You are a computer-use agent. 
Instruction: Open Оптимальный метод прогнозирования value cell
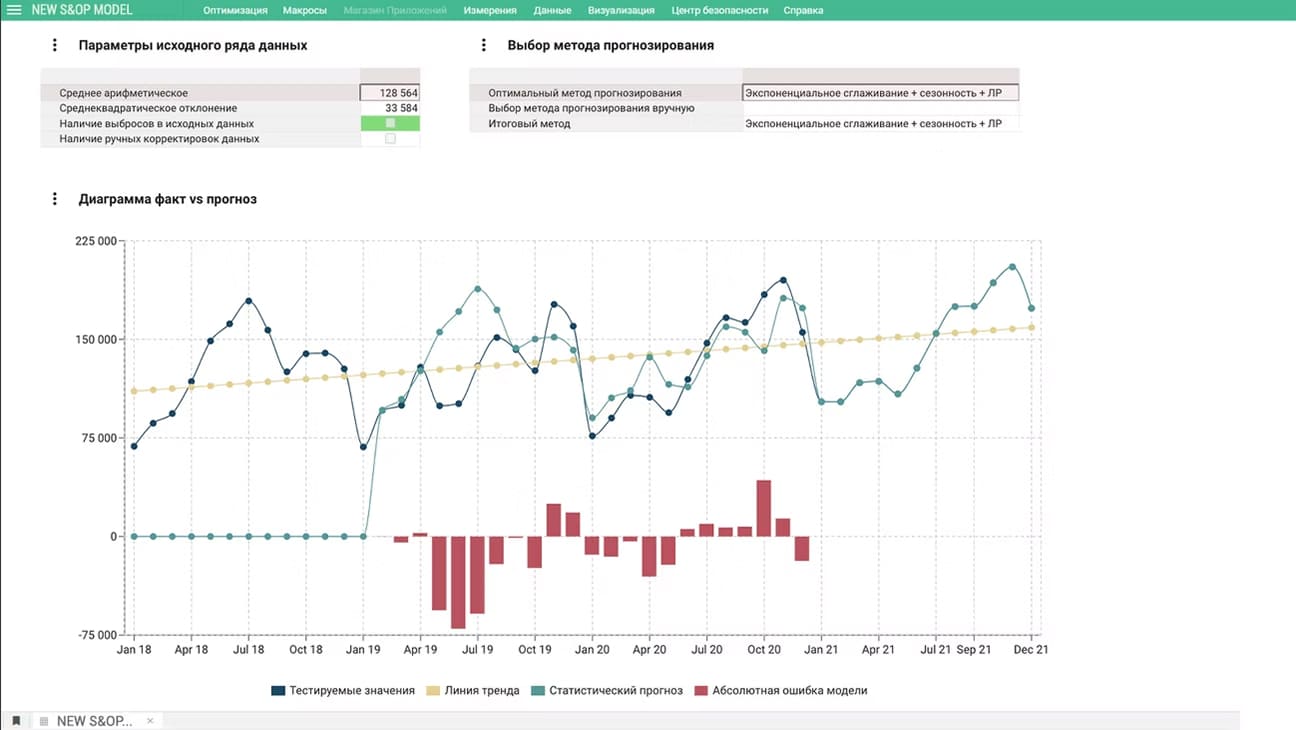[x=880, y=93]
